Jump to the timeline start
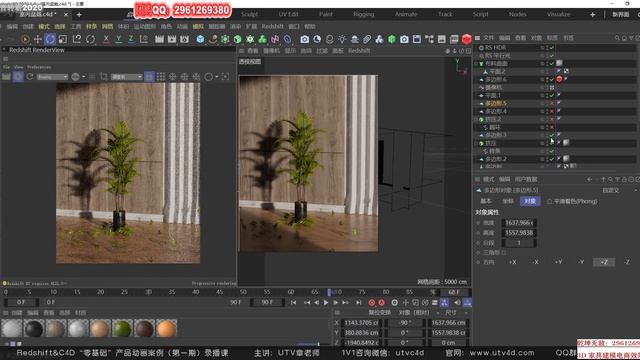Image resolution: width=640 pixels, height=360 pixels. 293,303
